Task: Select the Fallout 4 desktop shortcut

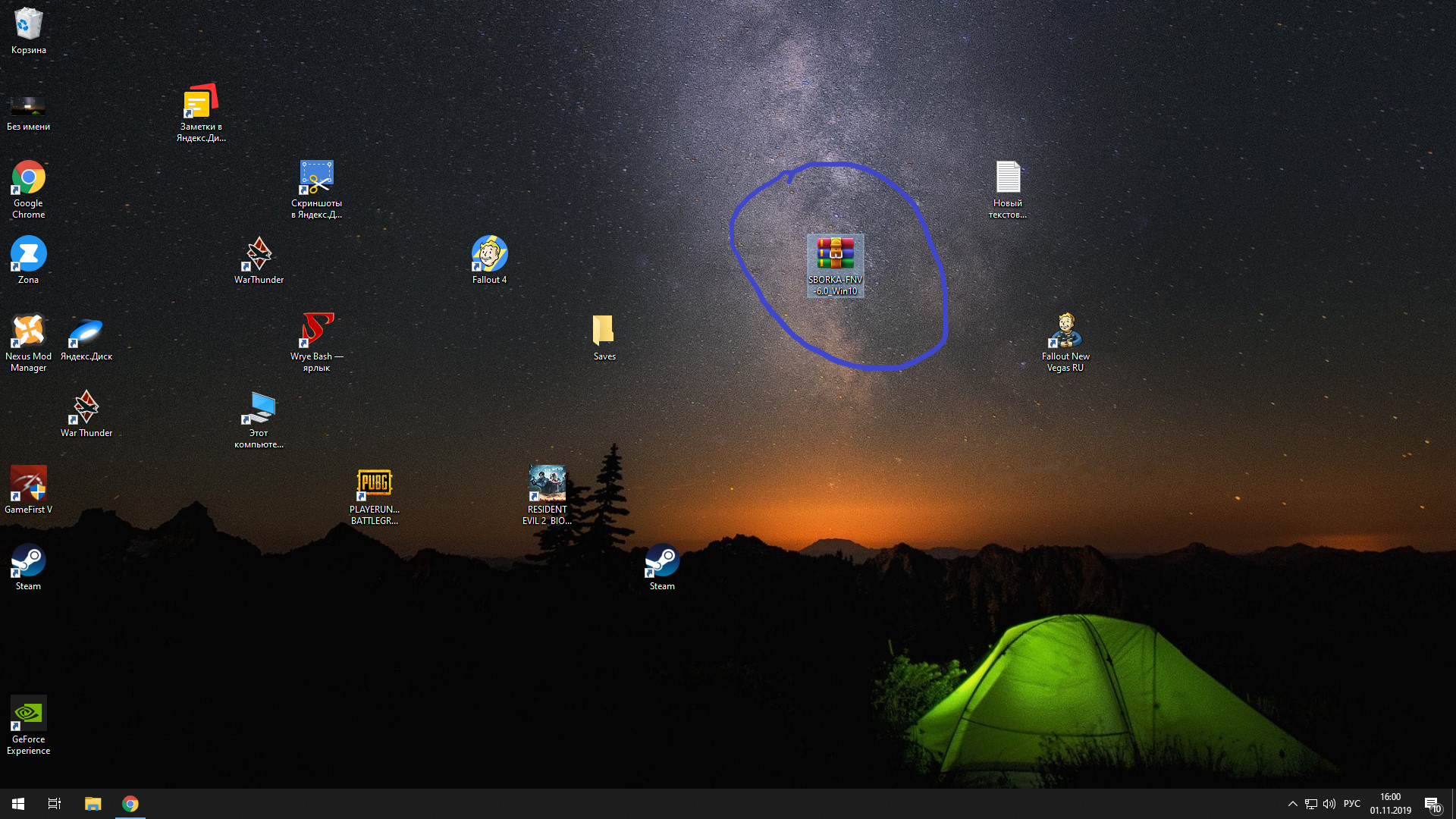Action: click(x=489, y=255)
